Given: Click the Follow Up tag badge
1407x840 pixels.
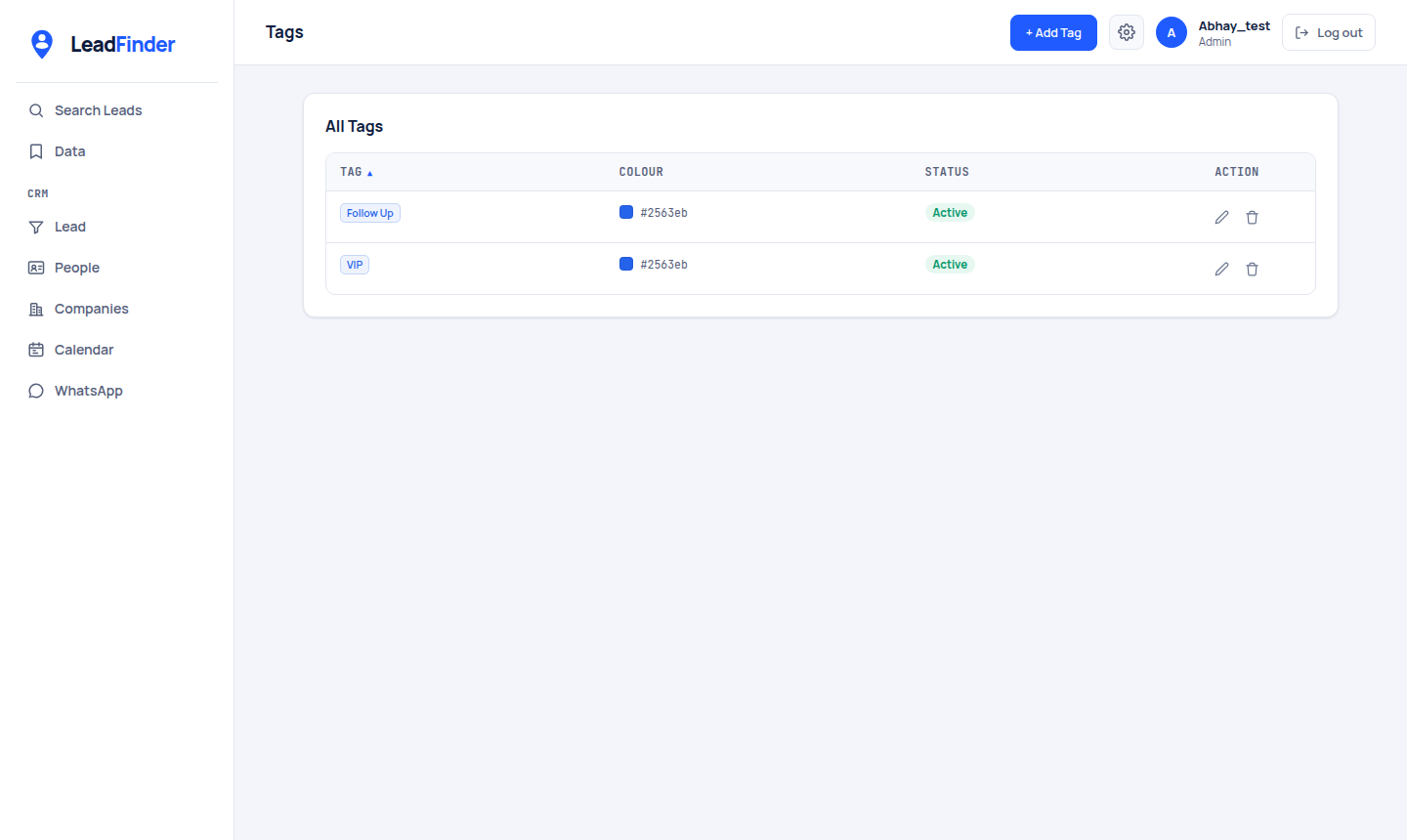Looking at the screenshot, I should coord(370,213).
